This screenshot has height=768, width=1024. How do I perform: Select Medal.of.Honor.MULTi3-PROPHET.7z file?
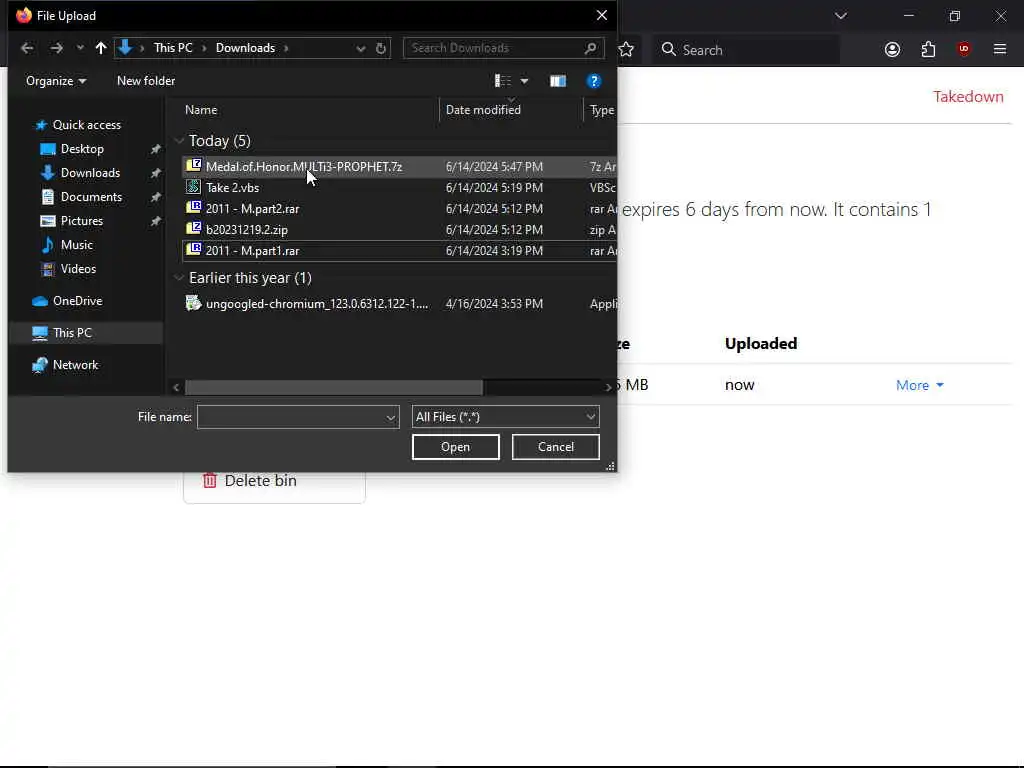pyautogui.click(x=399, y=167)
